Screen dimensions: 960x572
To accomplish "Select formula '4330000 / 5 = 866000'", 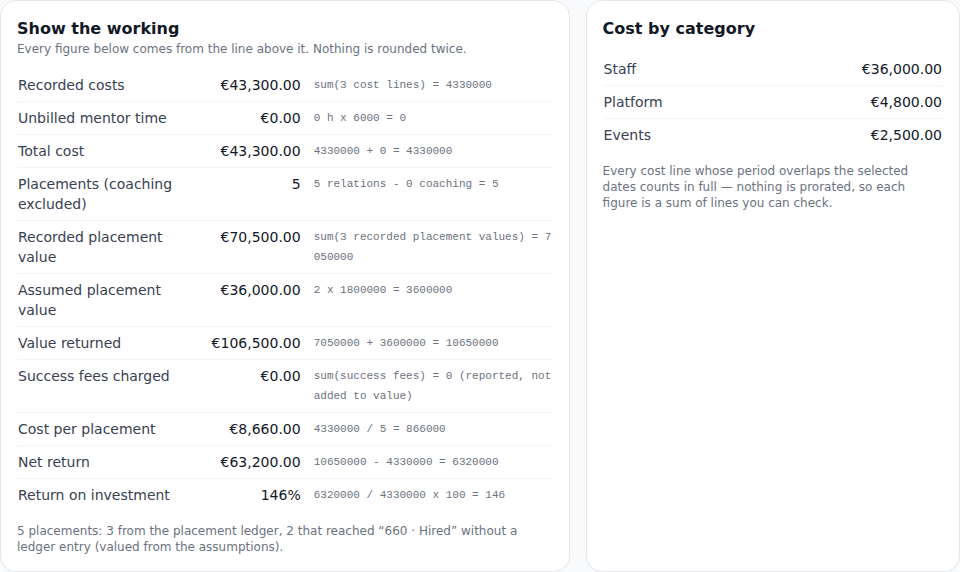I will 380,429.
